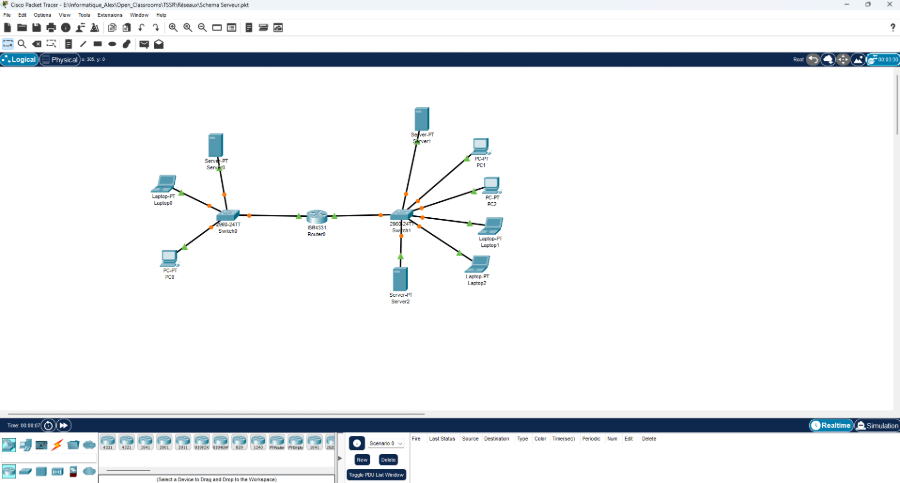The image size is (900, 483).
Task: Click the Copy toolbar icon
Action: 112,28
